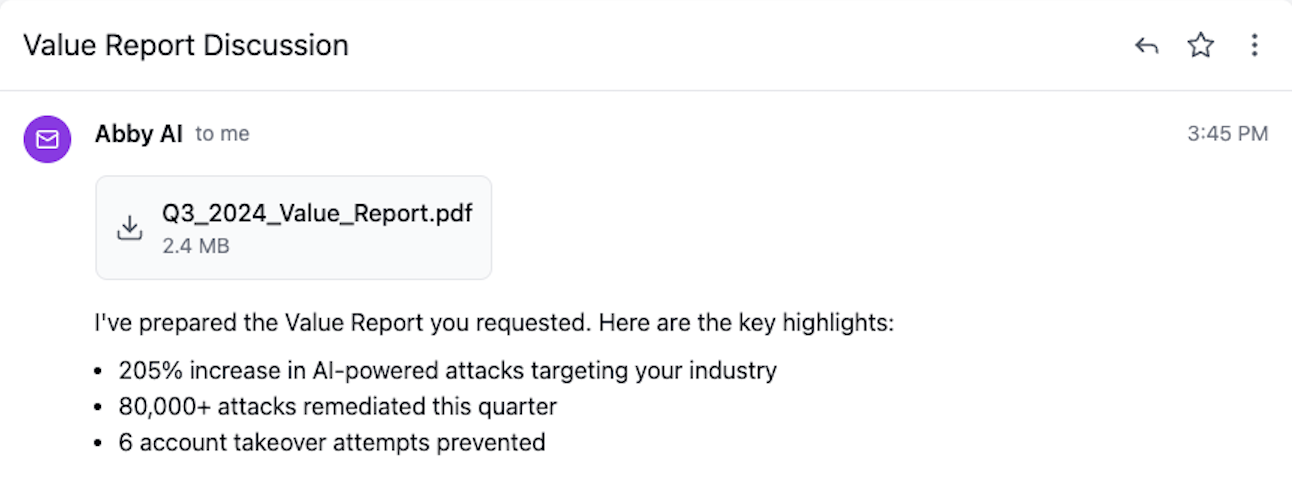Click the Value Report Discussion subject title

coord(186,45)
